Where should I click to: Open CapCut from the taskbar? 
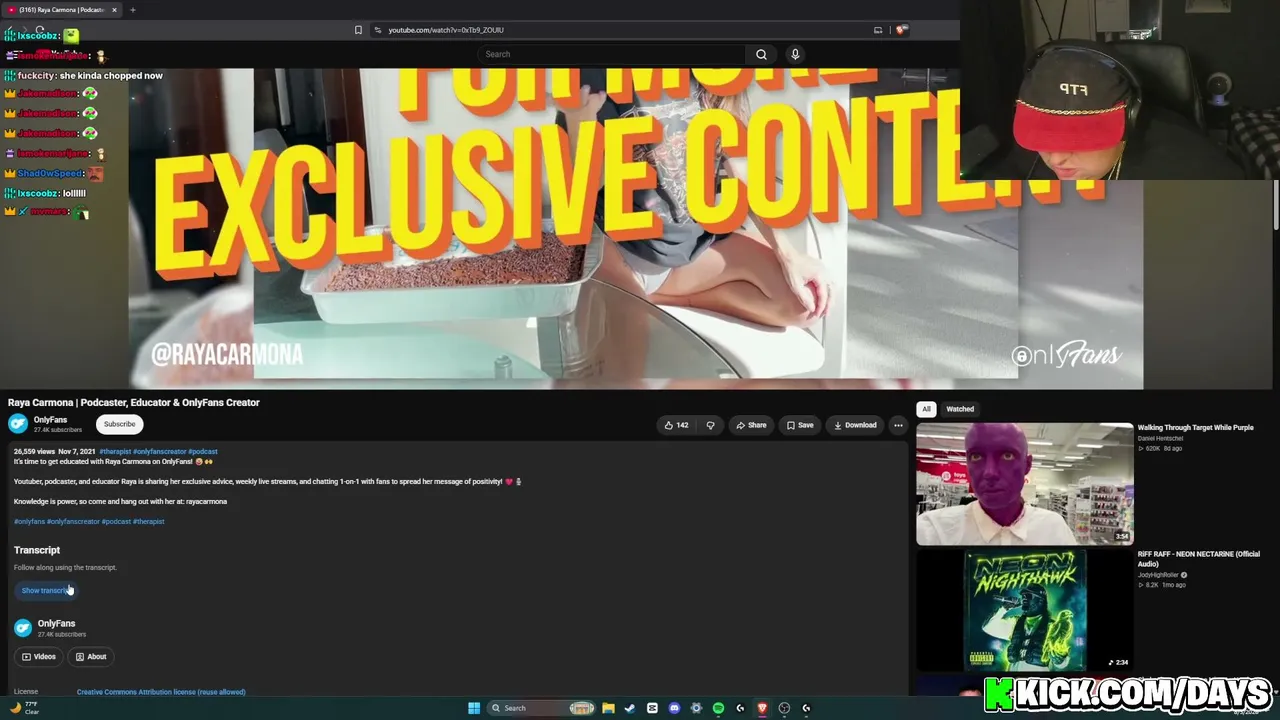click(x=652, y=708)
